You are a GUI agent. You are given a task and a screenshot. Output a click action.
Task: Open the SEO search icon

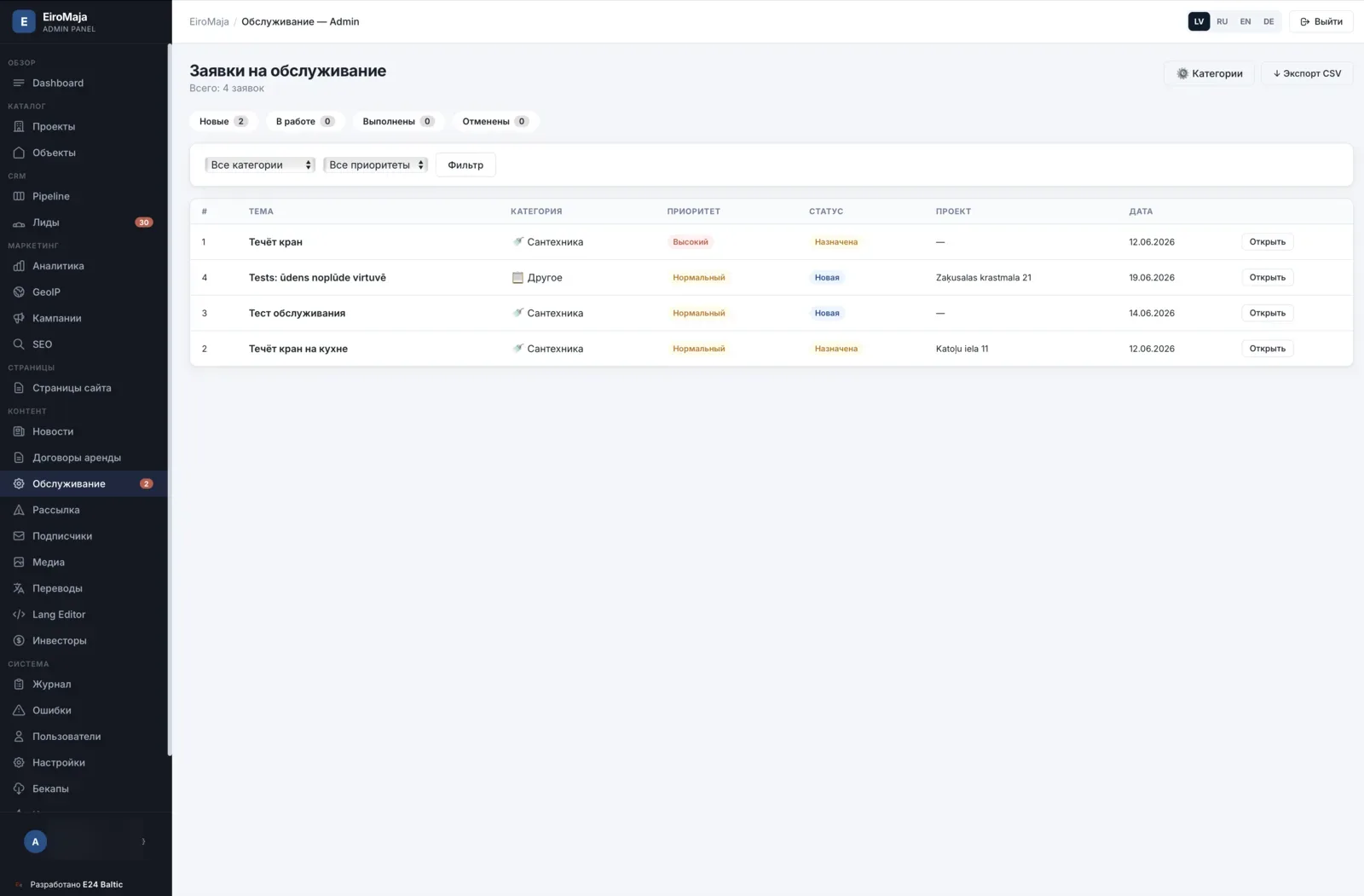point(19,344)
